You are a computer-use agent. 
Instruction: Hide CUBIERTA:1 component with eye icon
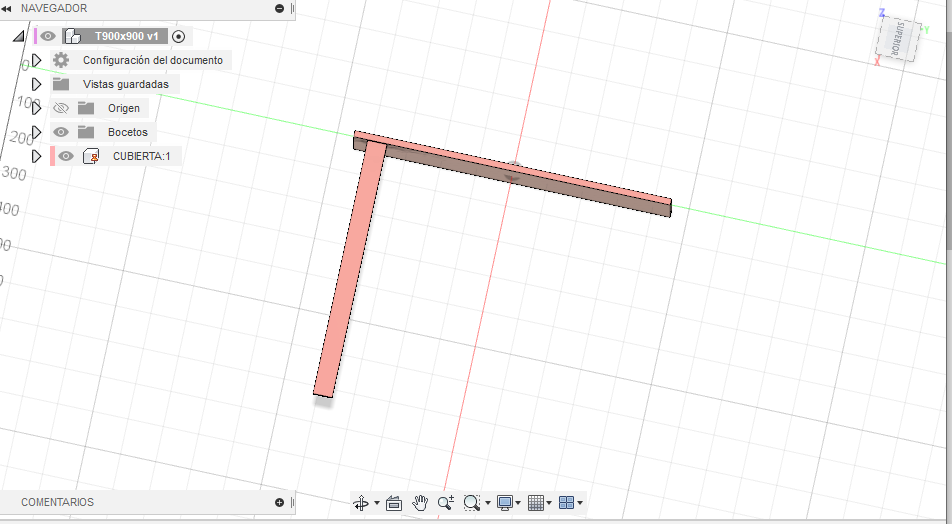(x=66, y=156)
